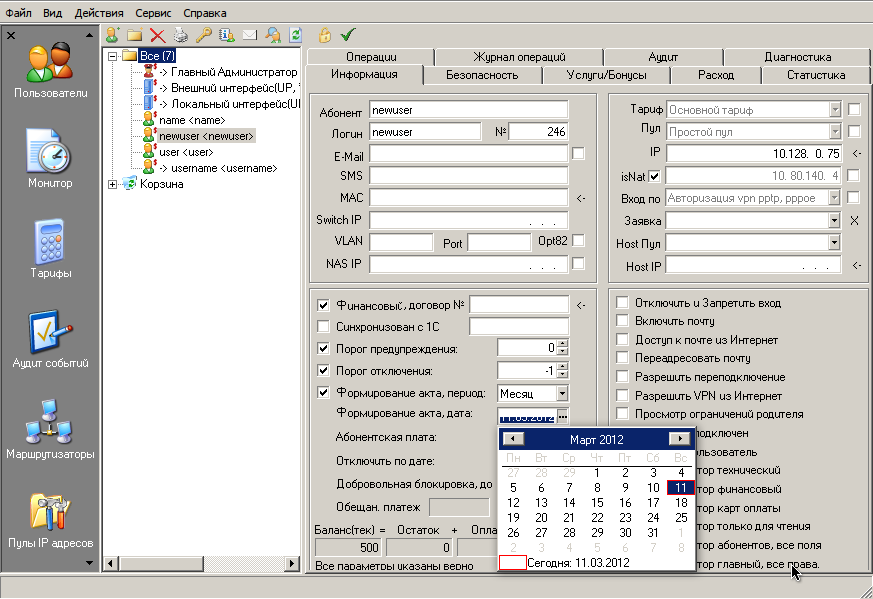Enable the Синхронизован с 1С checkbox

[323, 326]
